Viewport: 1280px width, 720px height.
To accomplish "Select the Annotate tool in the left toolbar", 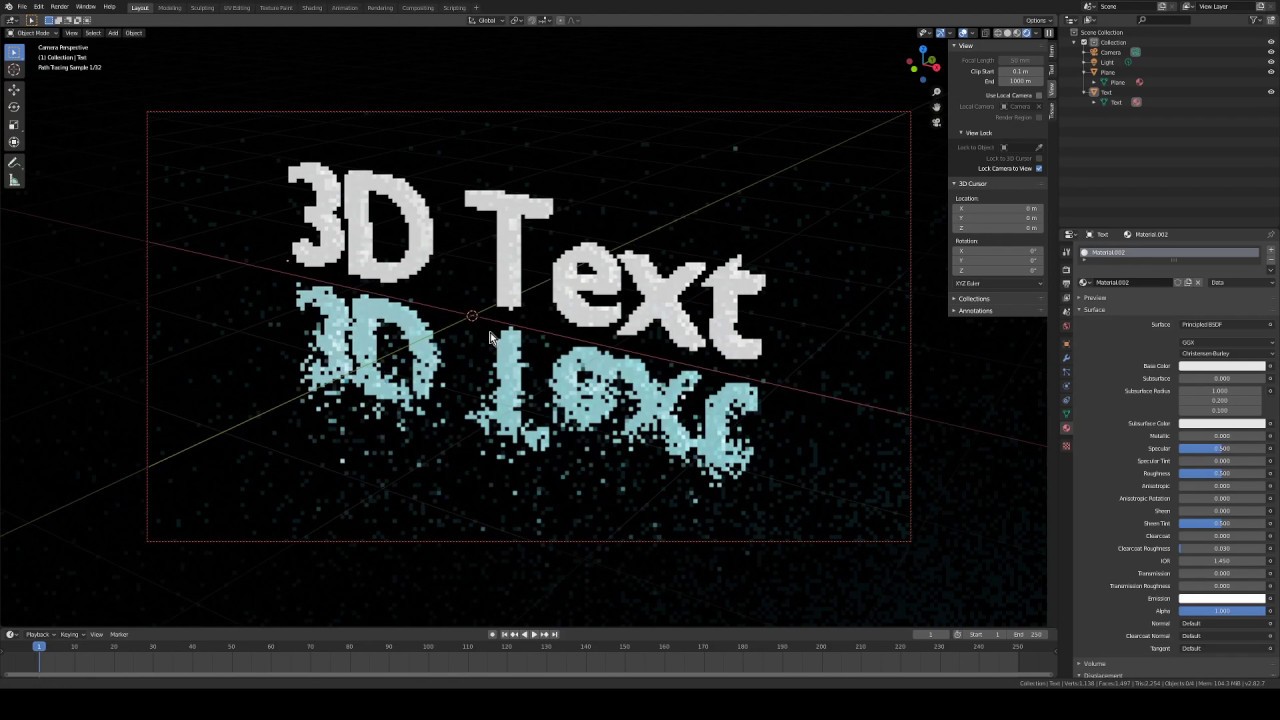I will pos(14,162).
